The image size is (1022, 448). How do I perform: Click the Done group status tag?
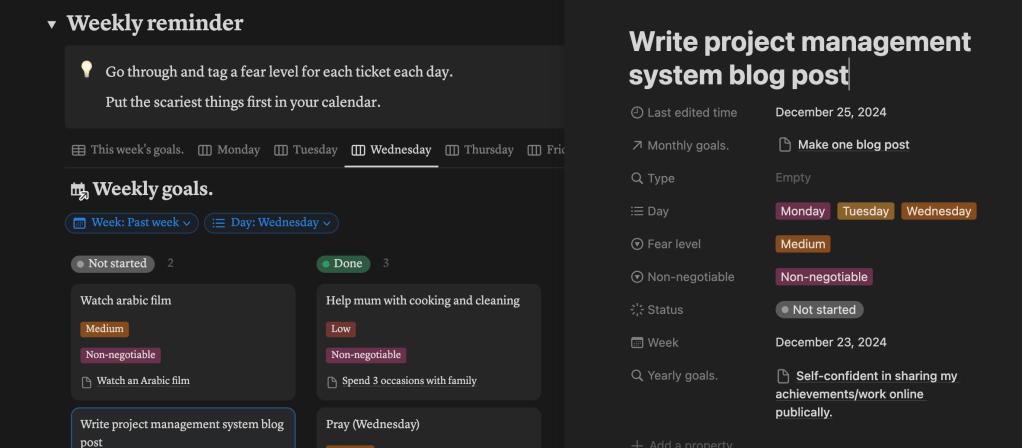tap(343, 264)
